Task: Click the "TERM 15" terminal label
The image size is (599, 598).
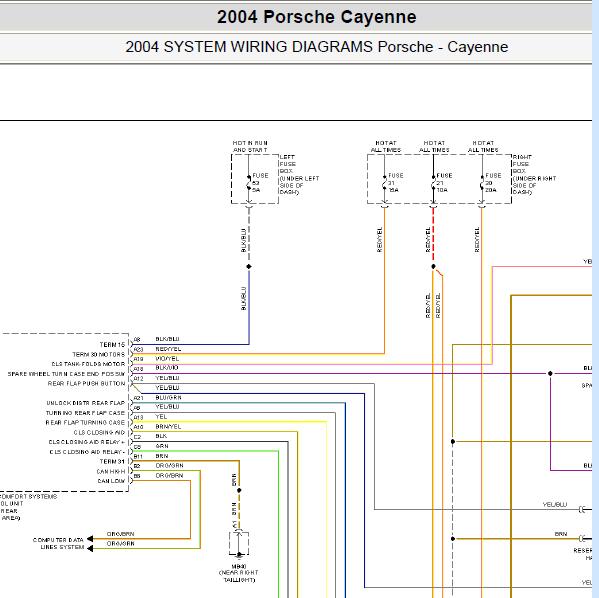Action: click(x=112, y=345)
